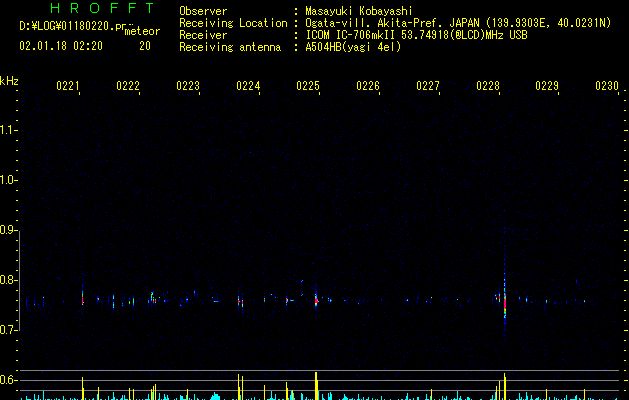This screenshot has width=629, height=400.
Task: Select antenna value A504HB(yagi 4el)
Action: (x=353, y=47)
